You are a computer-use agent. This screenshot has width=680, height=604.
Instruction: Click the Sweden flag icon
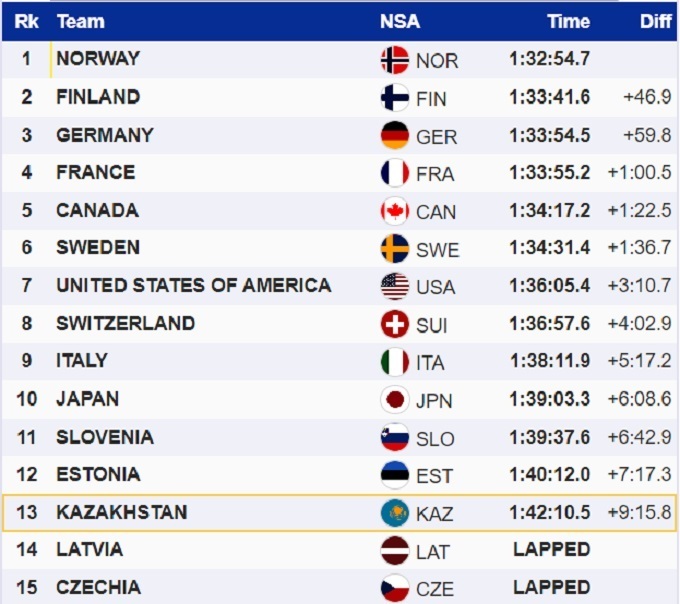(395, 249)
